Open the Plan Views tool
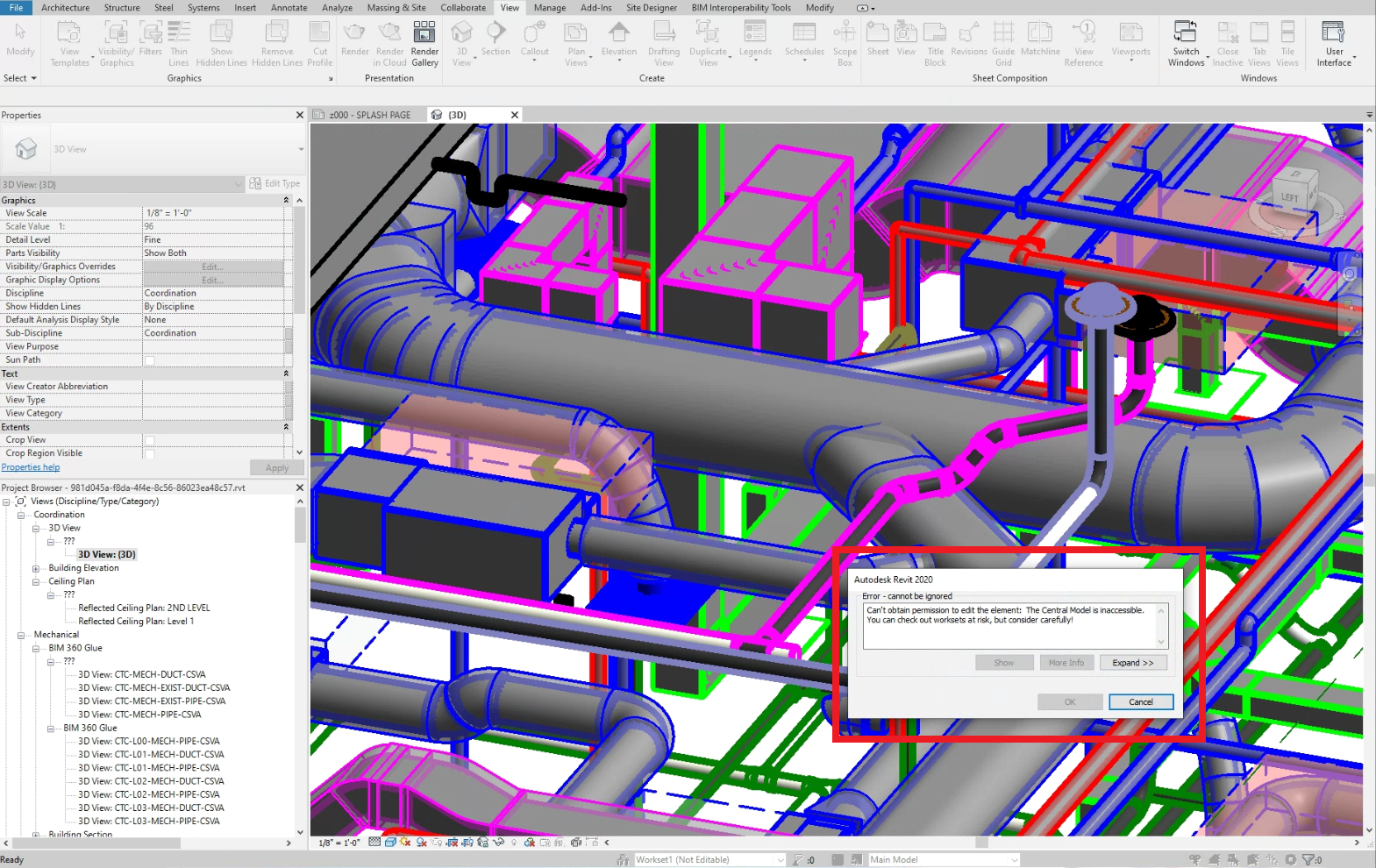The image size is (1376, 868). (576, 43)
